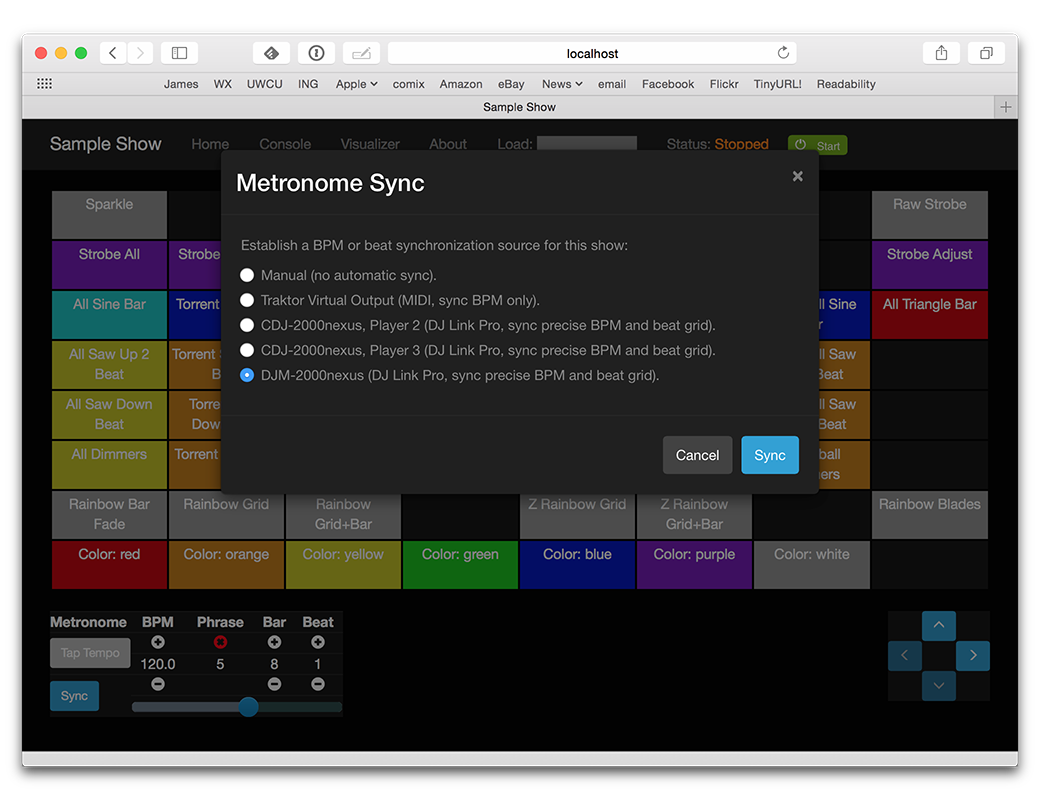This screenshot has height=800, width=1040.
Task: Open the TinyURL! bookmark
Action: 777,84
